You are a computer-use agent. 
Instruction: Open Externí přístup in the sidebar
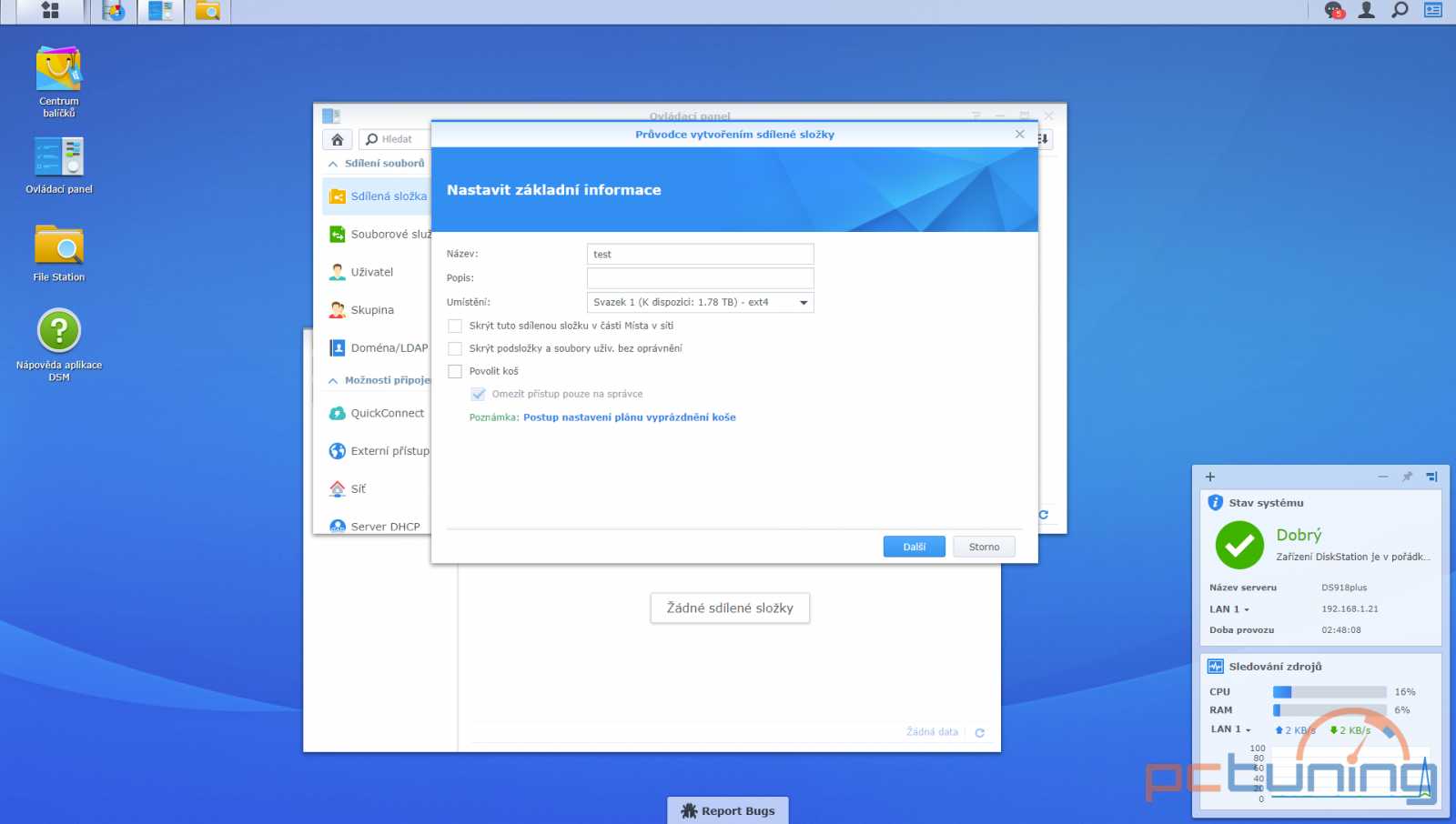377,451
